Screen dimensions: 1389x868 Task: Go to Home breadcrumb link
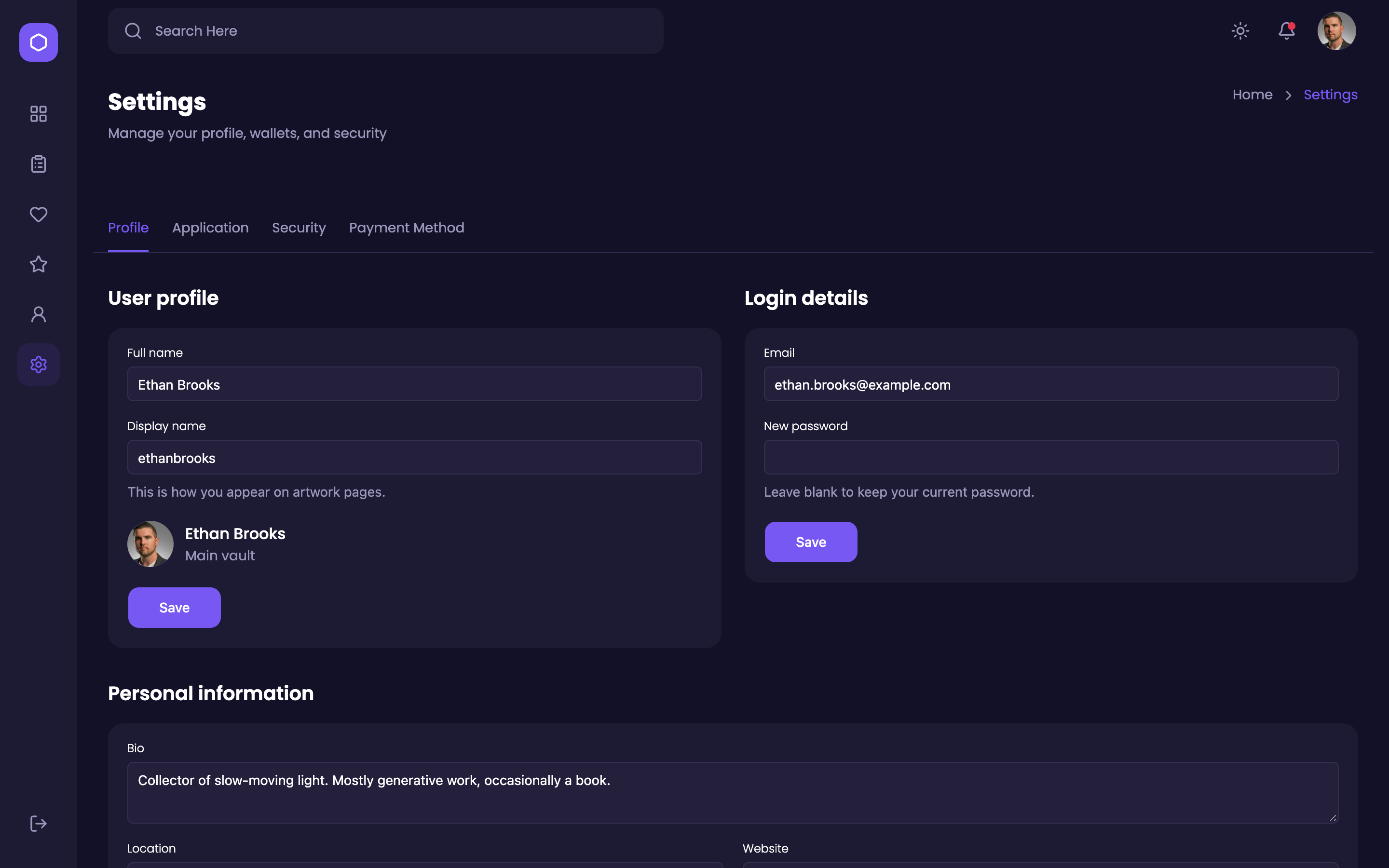pos(1253,95)
